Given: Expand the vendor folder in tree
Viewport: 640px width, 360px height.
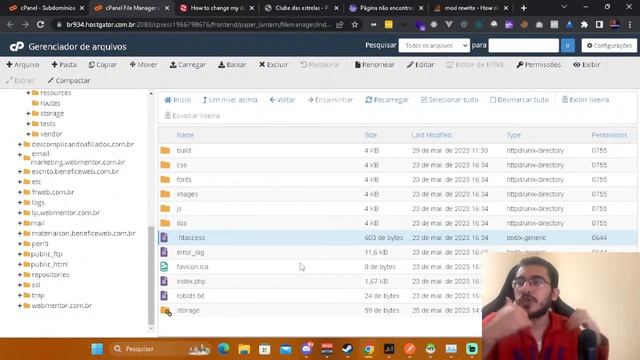Looking at the screenshot, I should point(28,134).
